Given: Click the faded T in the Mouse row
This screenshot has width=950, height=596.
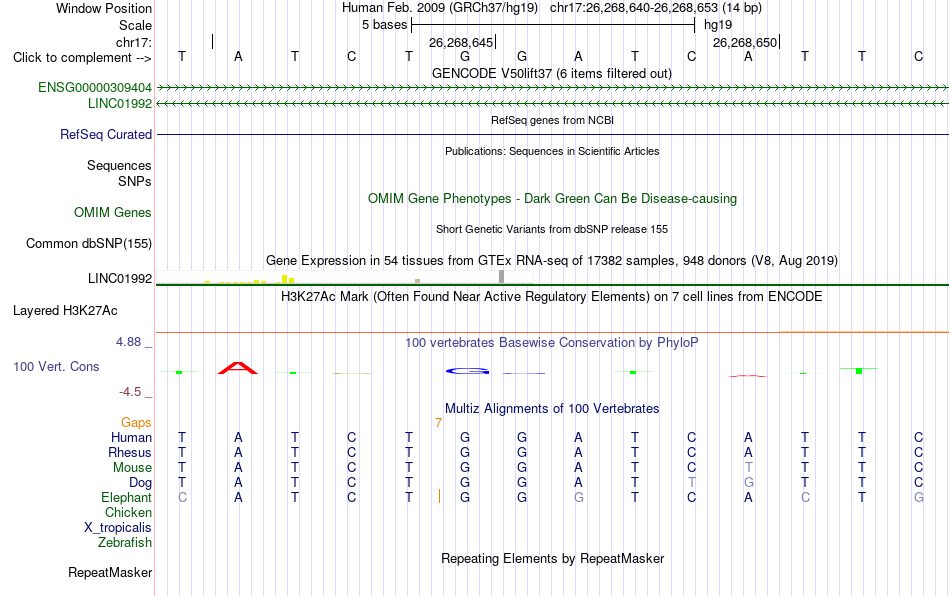Looking at the screenshot, I should tap(749, 468).
